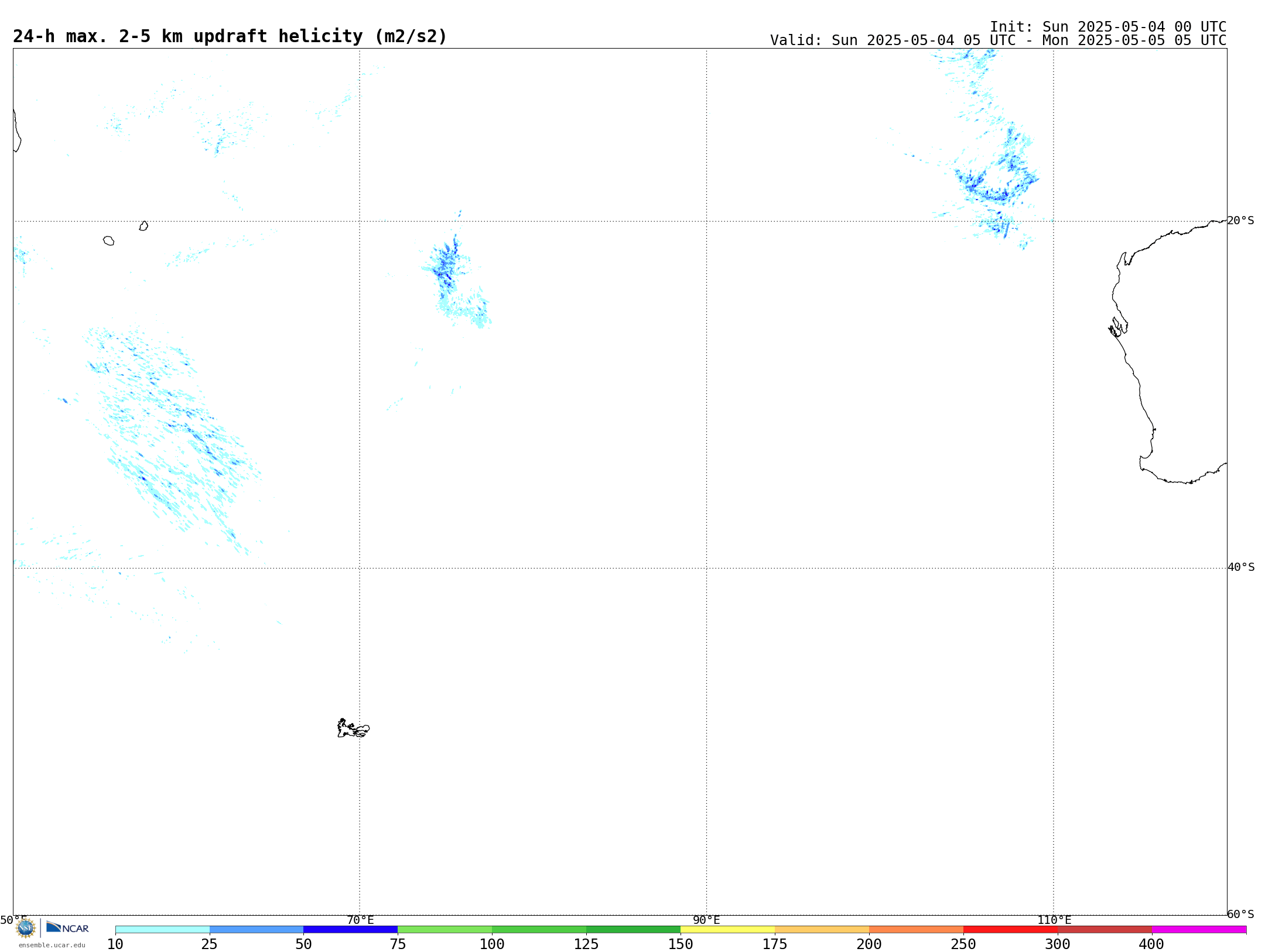Click the 90°E longitude label
The height and width of the screenshot is (952, 1265).
[706, 920]
